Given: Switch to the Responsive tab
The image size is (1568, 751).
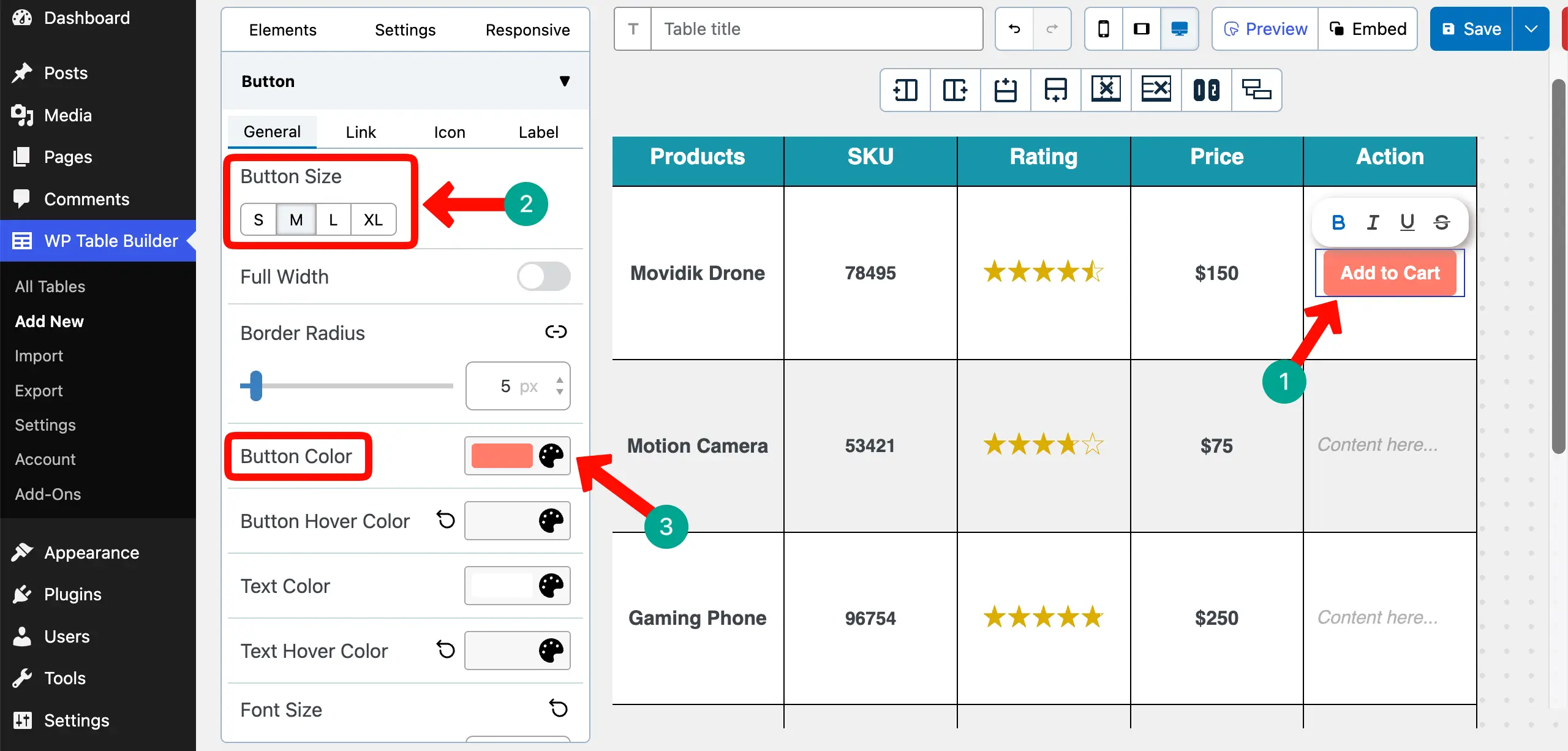Looking at the screenshot, I should (x=527, y=29).
